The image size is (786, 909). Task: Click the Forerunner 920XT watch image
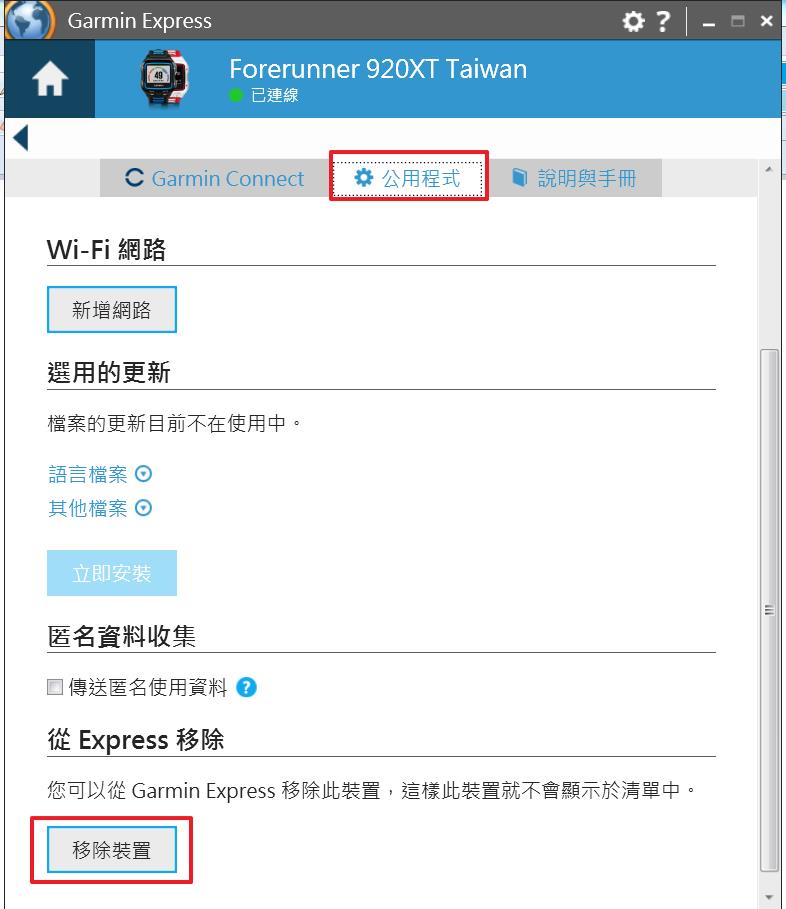[x=164, y=79]
